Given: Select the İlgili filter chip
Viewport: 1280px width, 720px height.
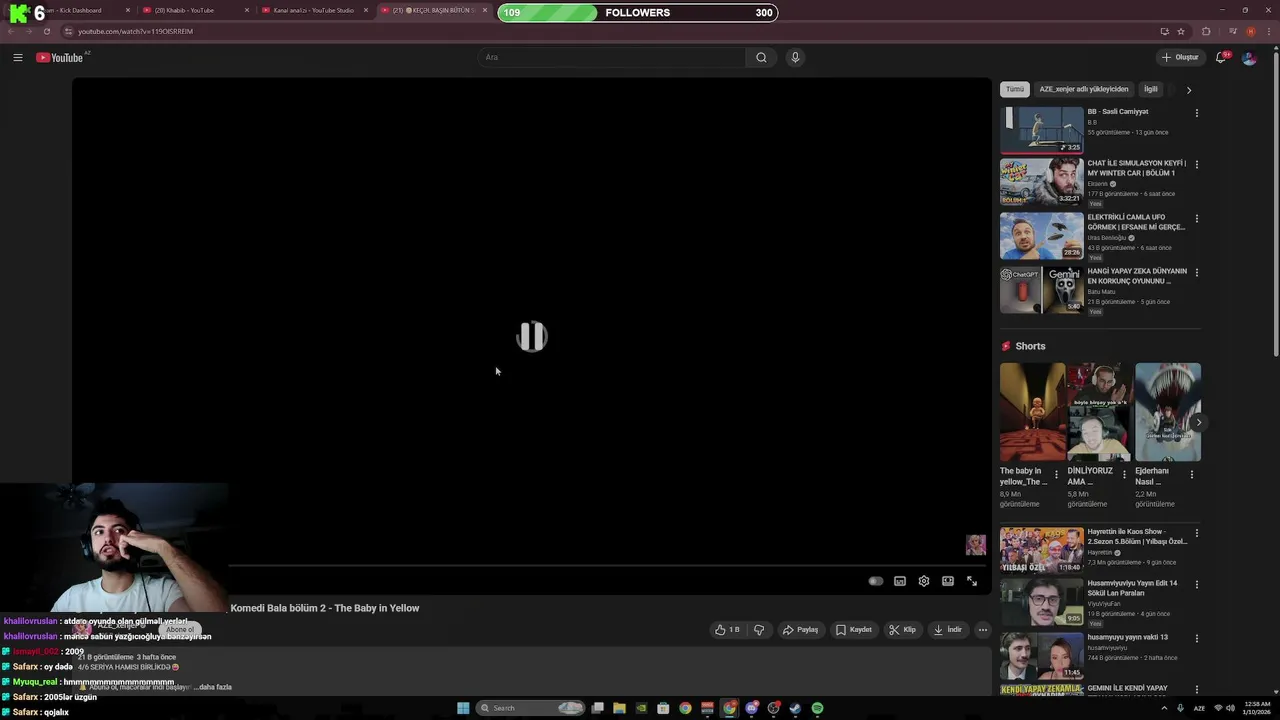Looking at the screenshot, I should [1151, 89].
